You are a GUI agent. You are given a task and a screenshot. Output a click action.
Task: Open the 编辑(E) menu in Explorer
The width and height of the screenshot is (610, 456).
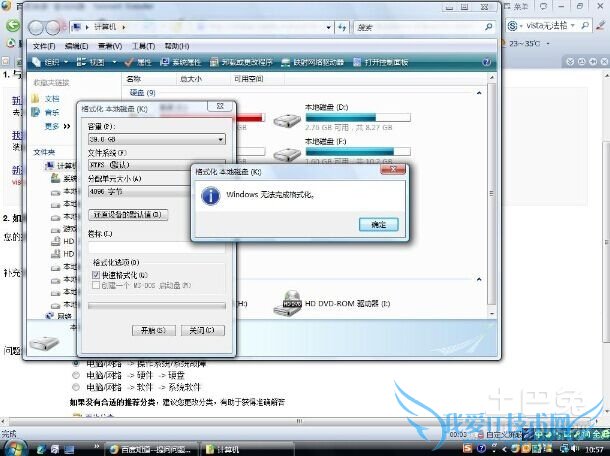(76, 46)
